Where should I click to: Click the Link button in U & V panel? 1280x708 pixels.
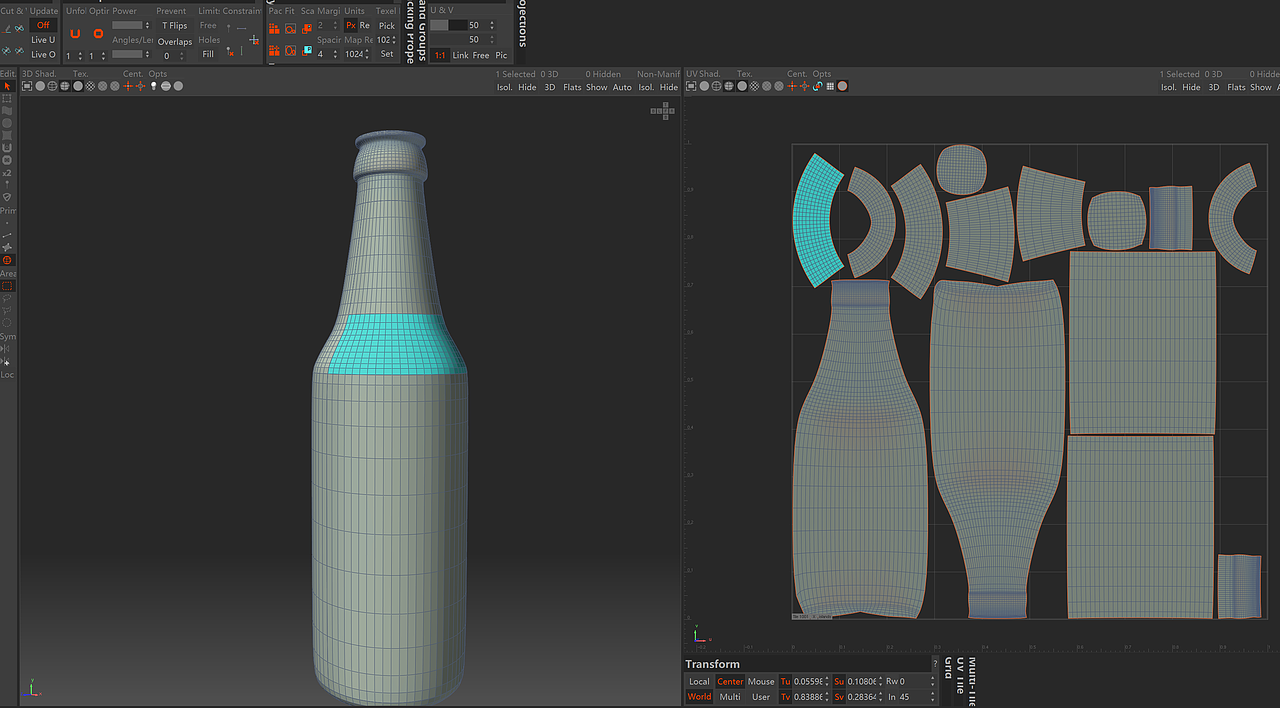460,55
